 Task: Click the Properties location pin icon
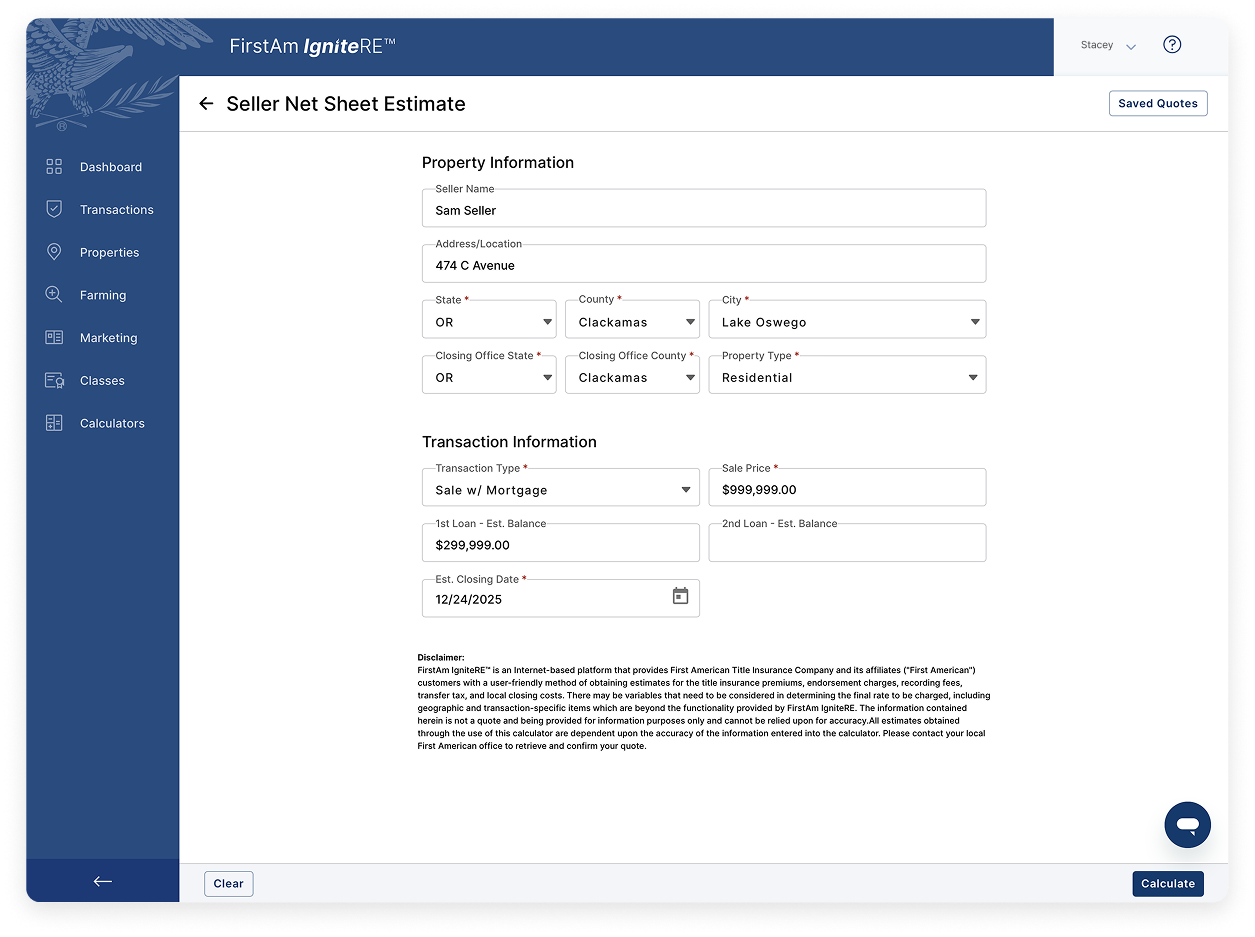54,252
